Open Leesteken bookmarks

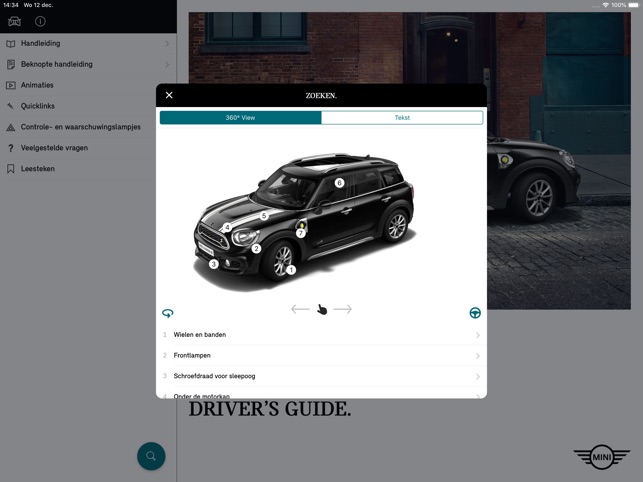88,169
